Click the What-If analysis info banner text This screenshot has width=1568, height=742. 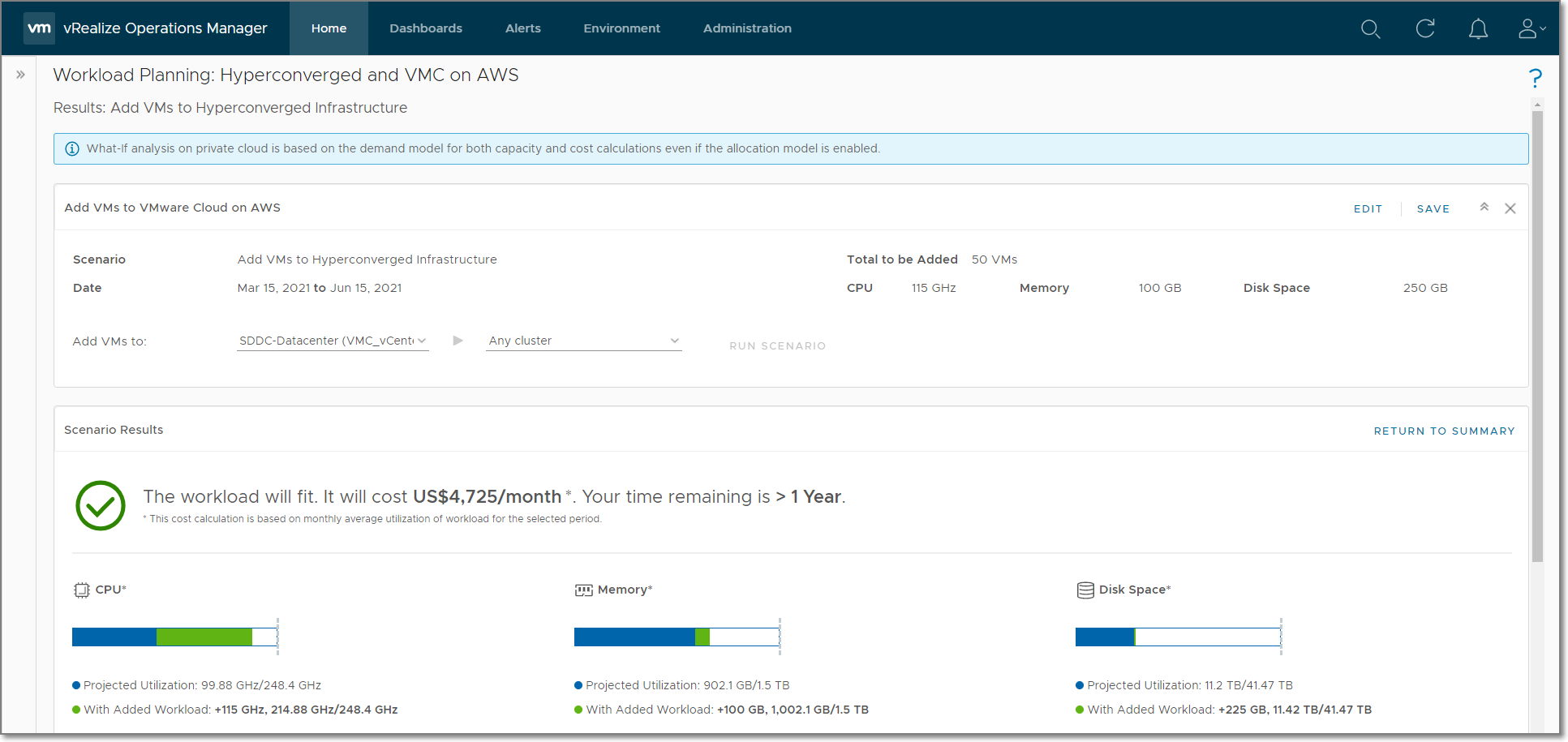(x=483, y=148)
